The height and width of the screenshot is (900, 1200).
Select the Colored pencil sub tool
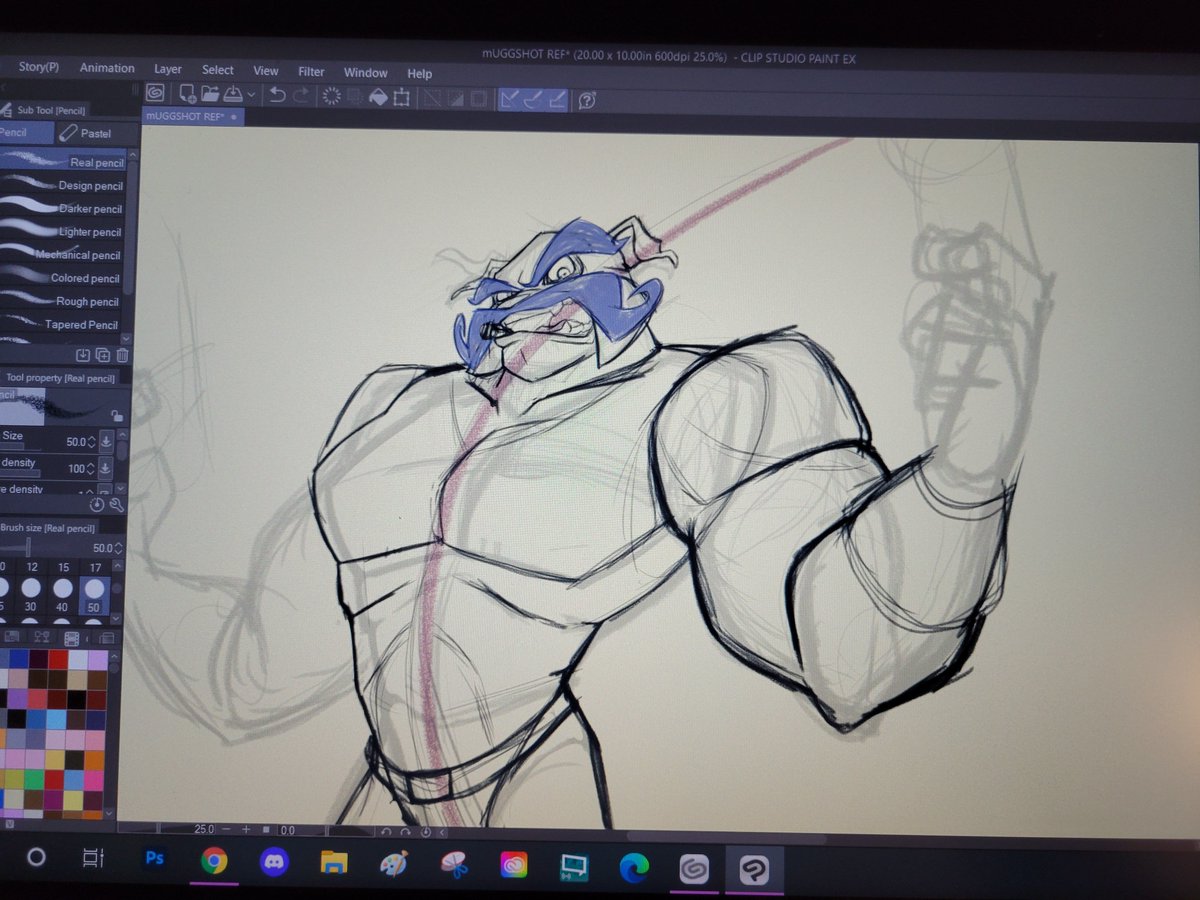(x=63, y=278)
